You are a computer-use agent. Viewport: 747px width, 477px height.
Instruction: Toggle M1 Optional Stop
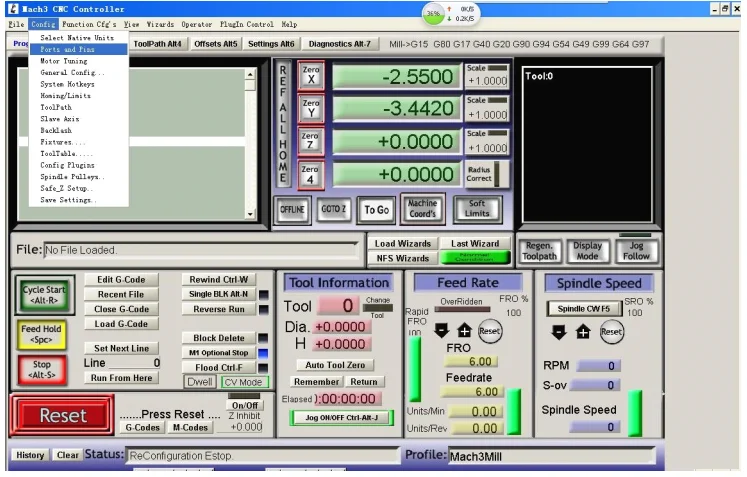click(219, 353)
